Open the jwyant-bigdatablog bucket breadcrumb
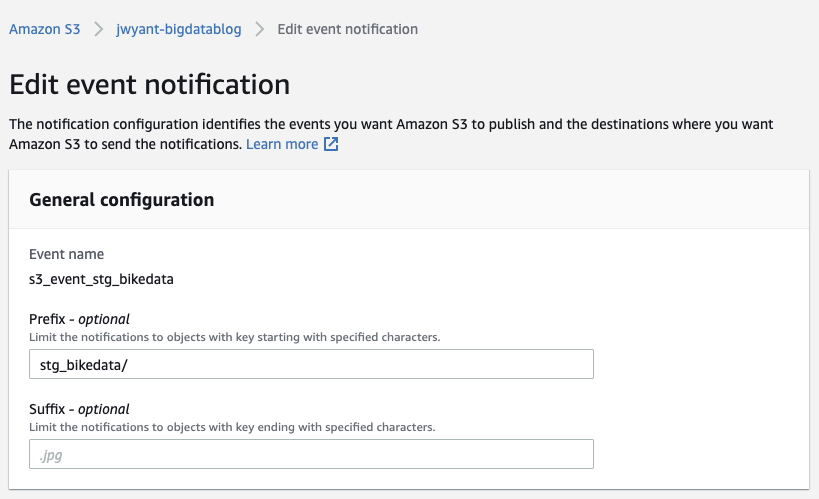This screenshot has width=819, height=499. [180, 29]
